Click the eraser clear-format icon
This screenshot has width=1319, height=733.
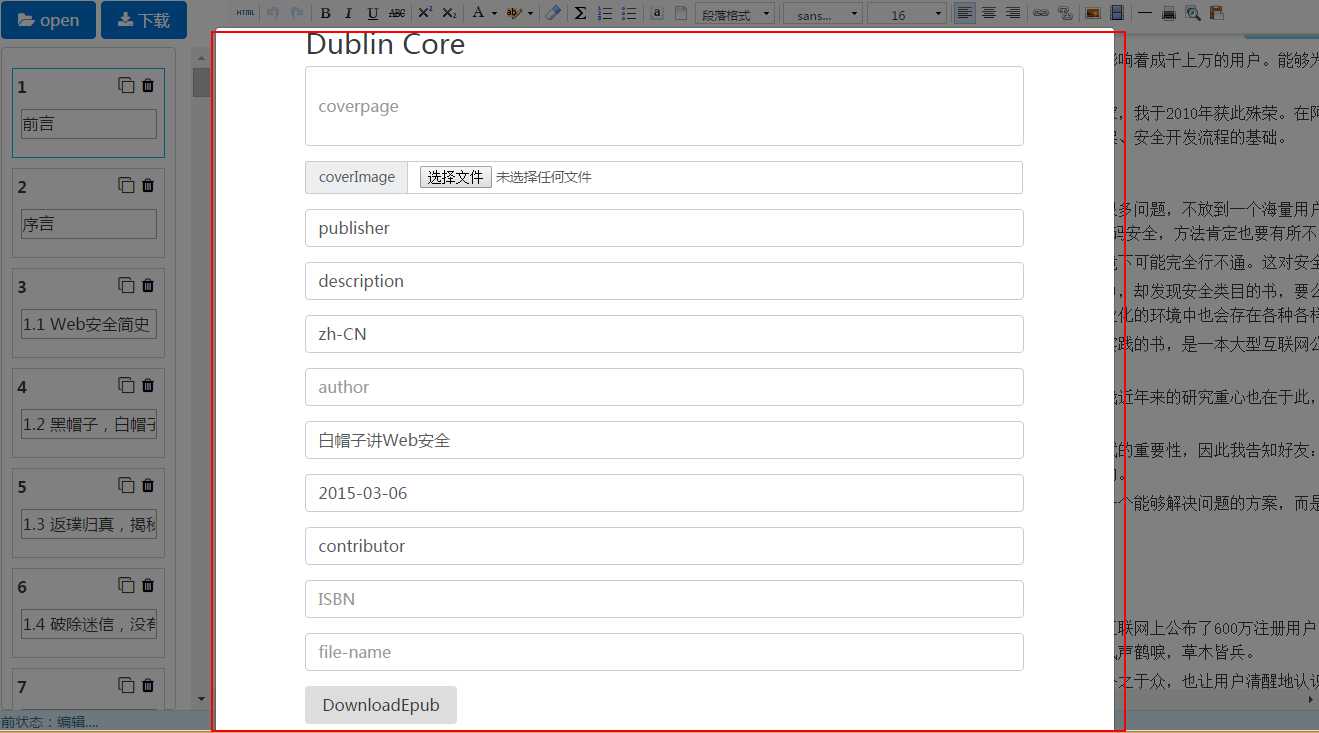[553, 13]
